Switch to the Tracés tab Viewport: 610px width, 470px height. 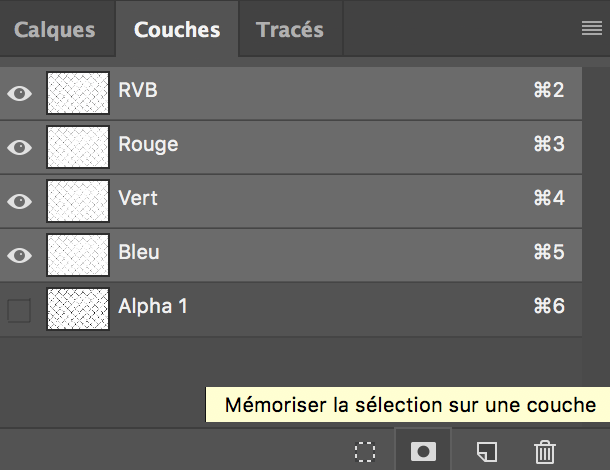click(x=290, y=29)
